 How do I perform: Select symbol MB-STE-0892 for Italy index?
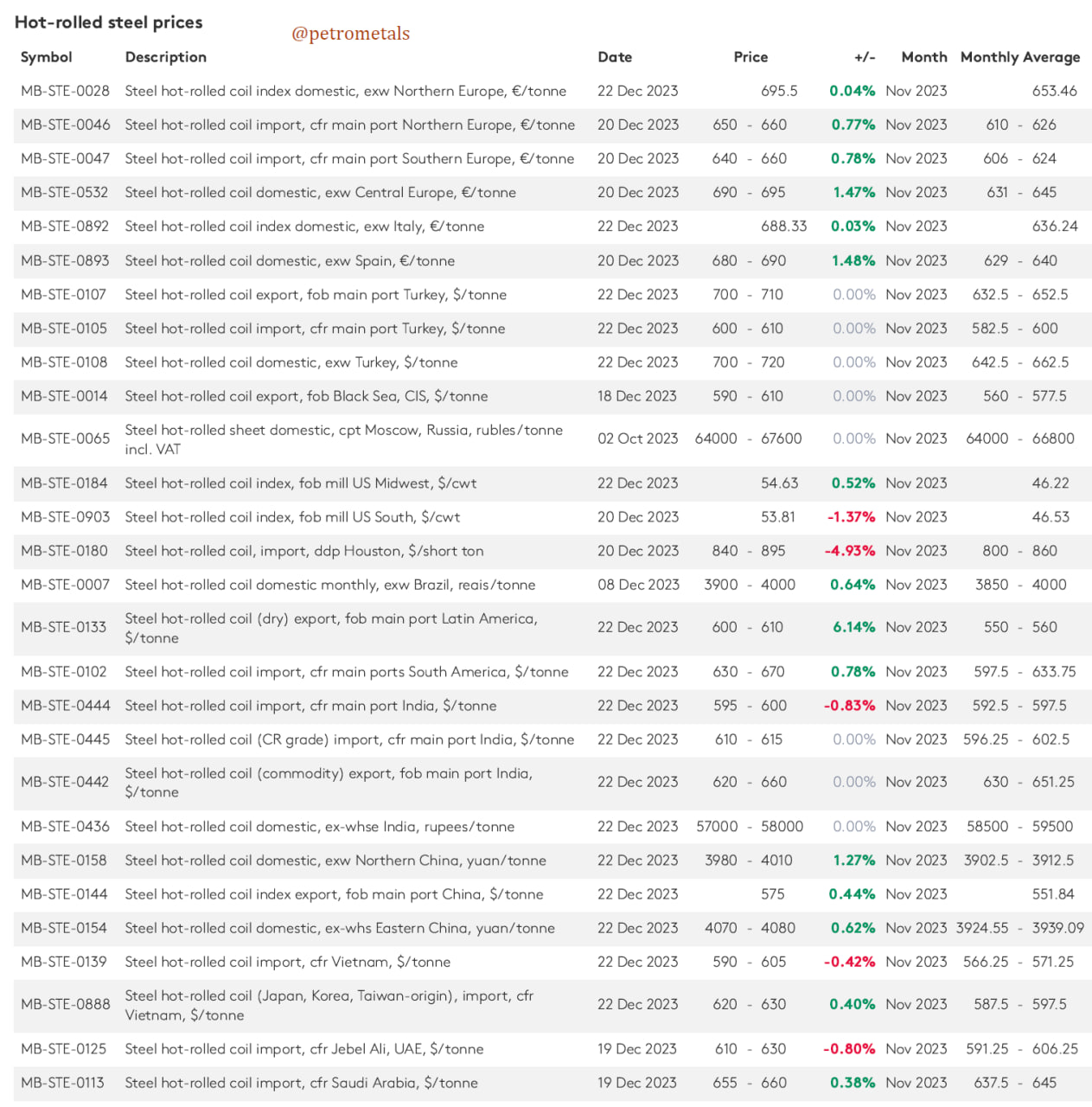click(x=65, y=226)
